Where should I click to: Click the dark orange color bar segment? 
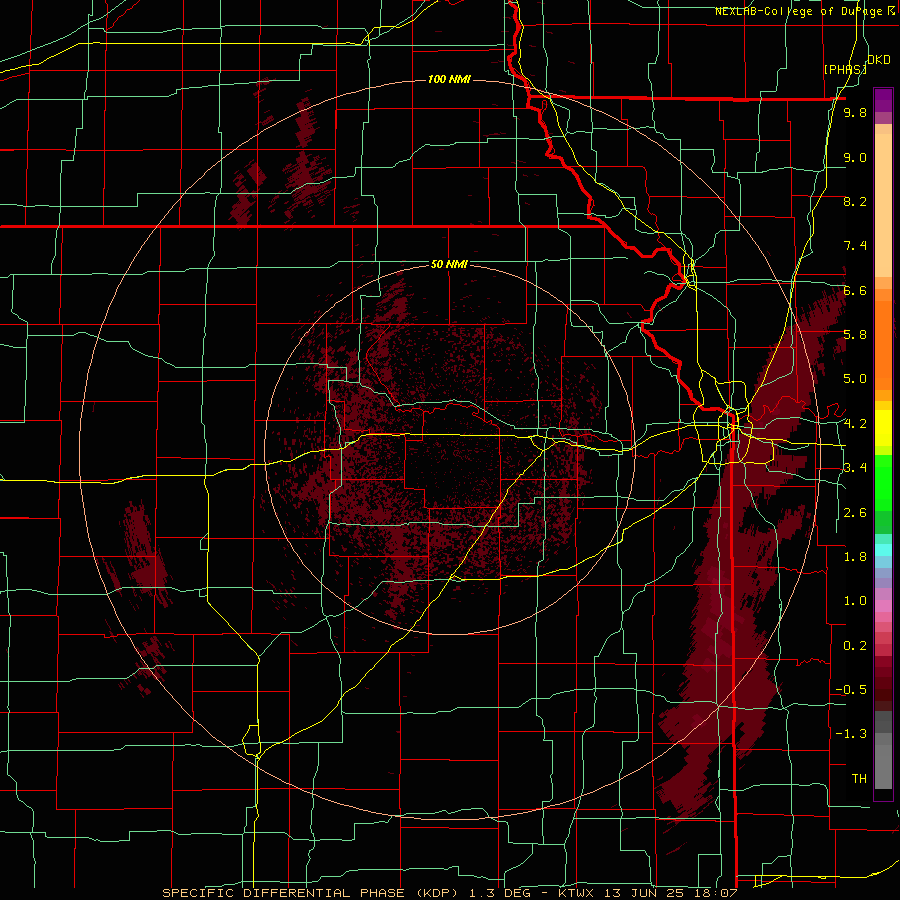(x=883, y=344)
